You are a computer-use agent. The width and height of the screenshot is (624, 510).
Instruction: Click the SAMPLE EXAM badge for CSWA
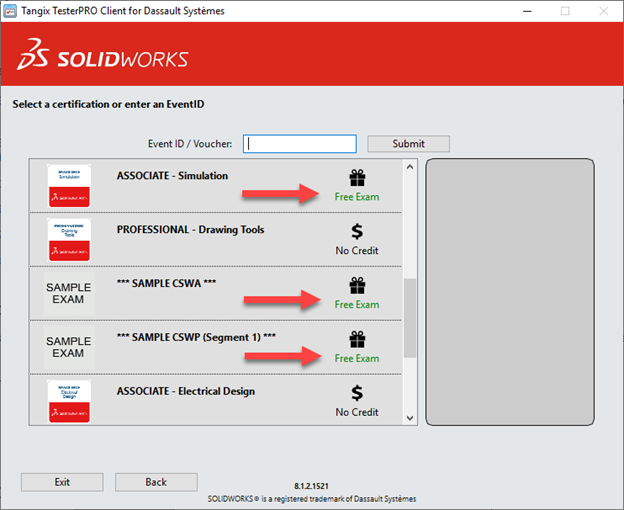point(69,293)
